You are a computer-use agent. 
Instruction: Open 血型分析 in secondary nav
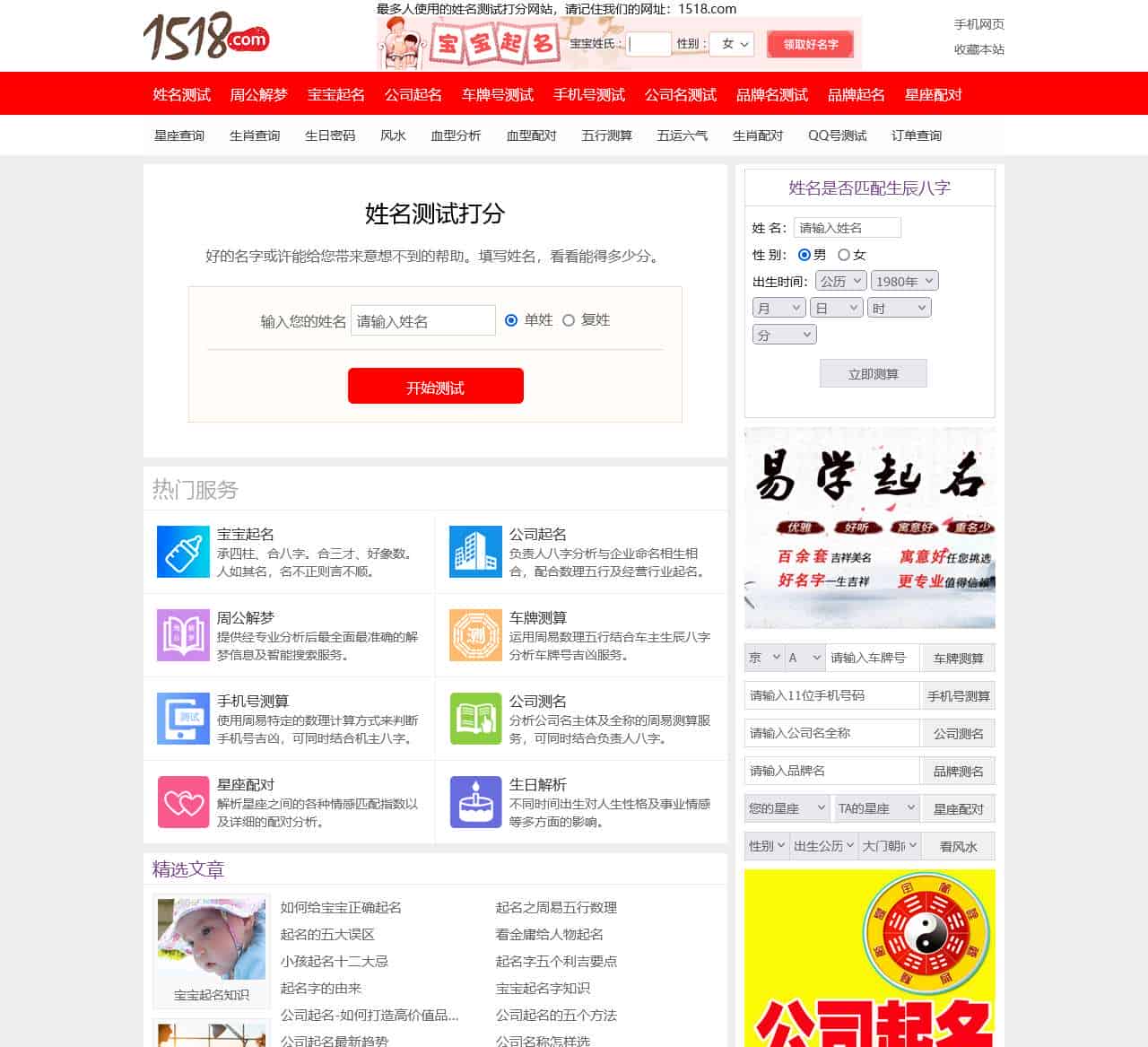point(456,135)
